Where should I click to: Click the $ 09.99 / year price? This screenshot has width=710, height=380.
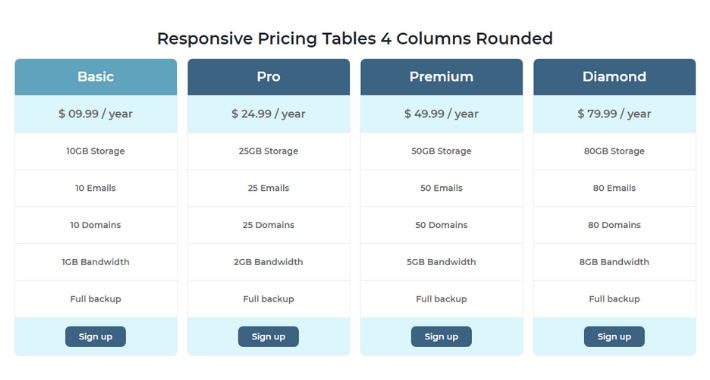click(x=96, y=114)
